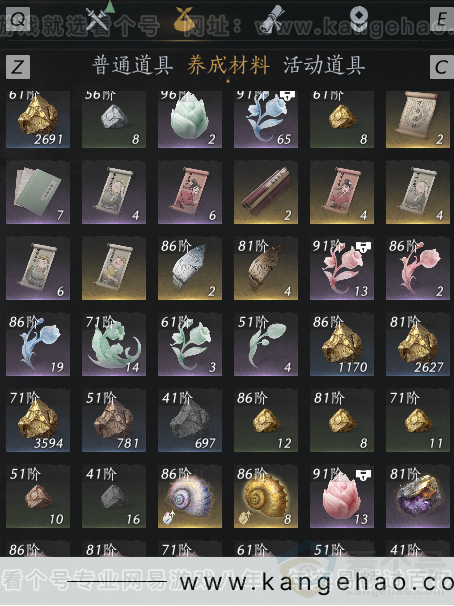Open the coin map-pin category icon
This screenshot has height=606, width=454.
pos(359,17)
